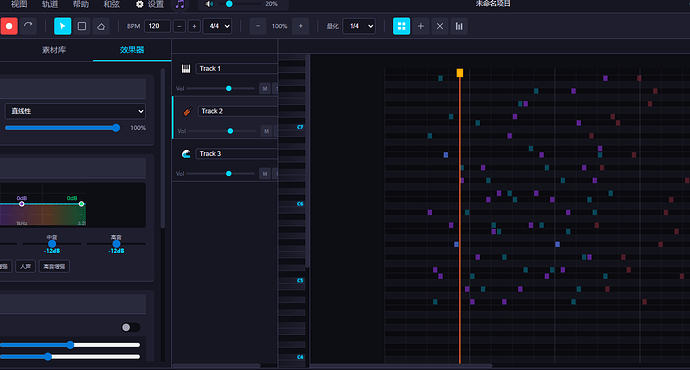
Task: Click the lower white effect parameter slider
Action: pyautogui.click(x=70, y=357)
